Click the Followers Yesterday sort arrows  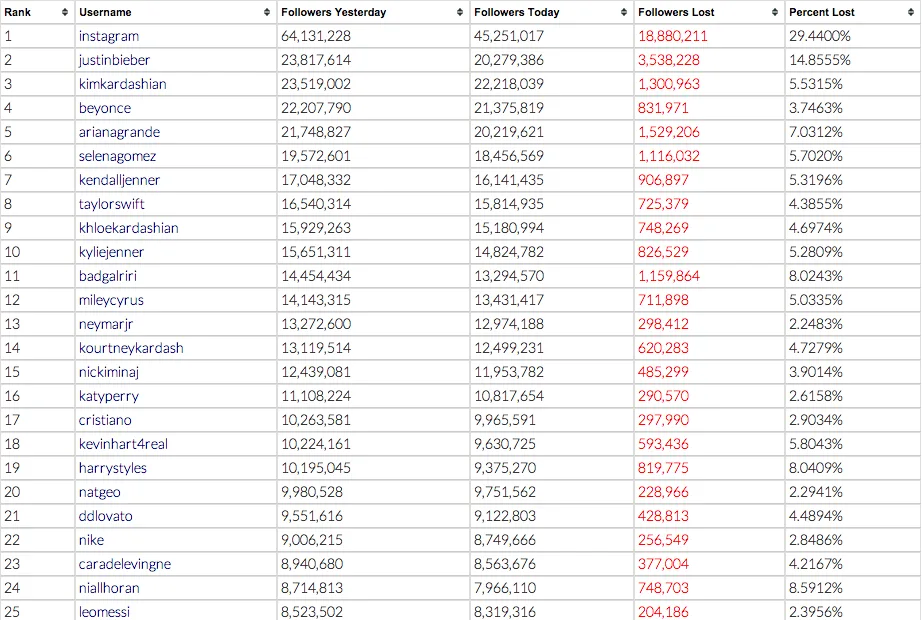[x=460, y=12]
